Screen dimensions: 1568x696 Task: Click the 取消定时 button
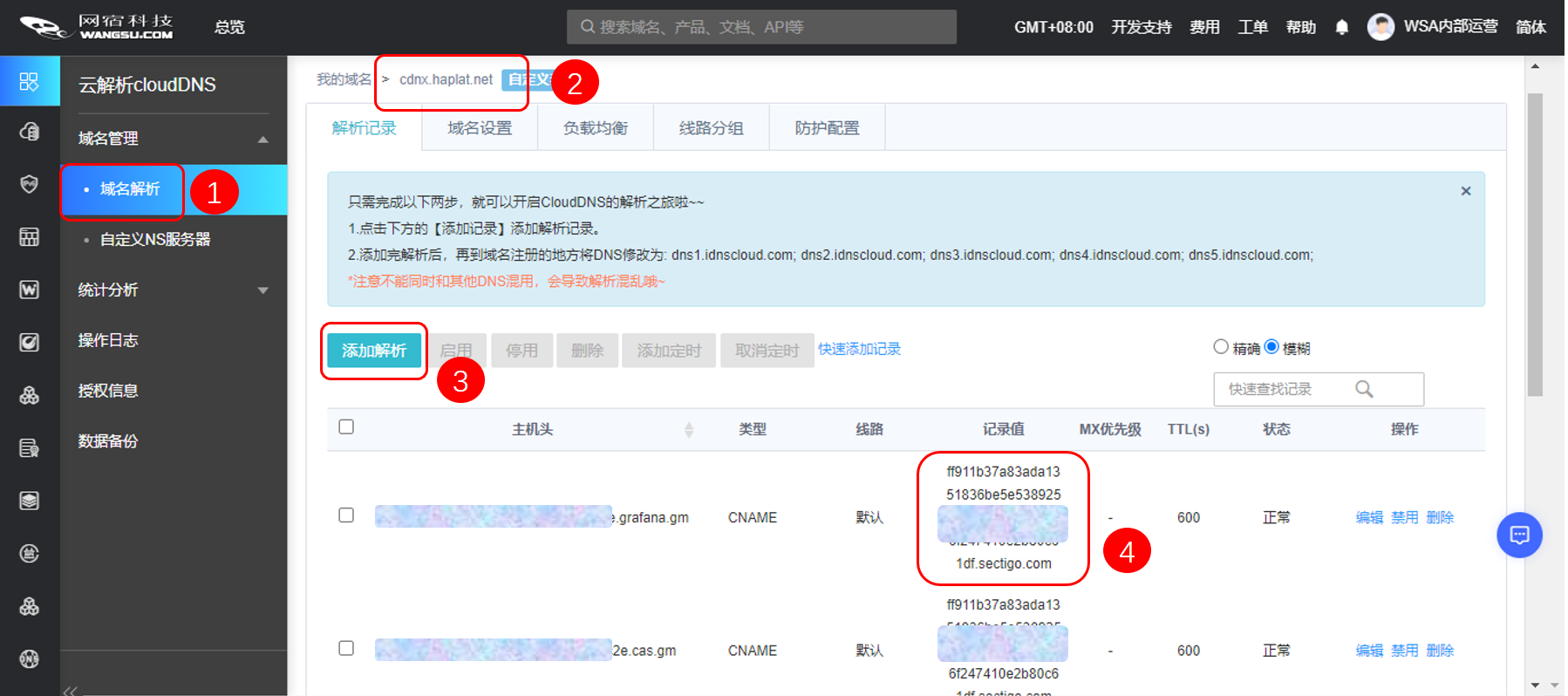[x=767, y=351]
